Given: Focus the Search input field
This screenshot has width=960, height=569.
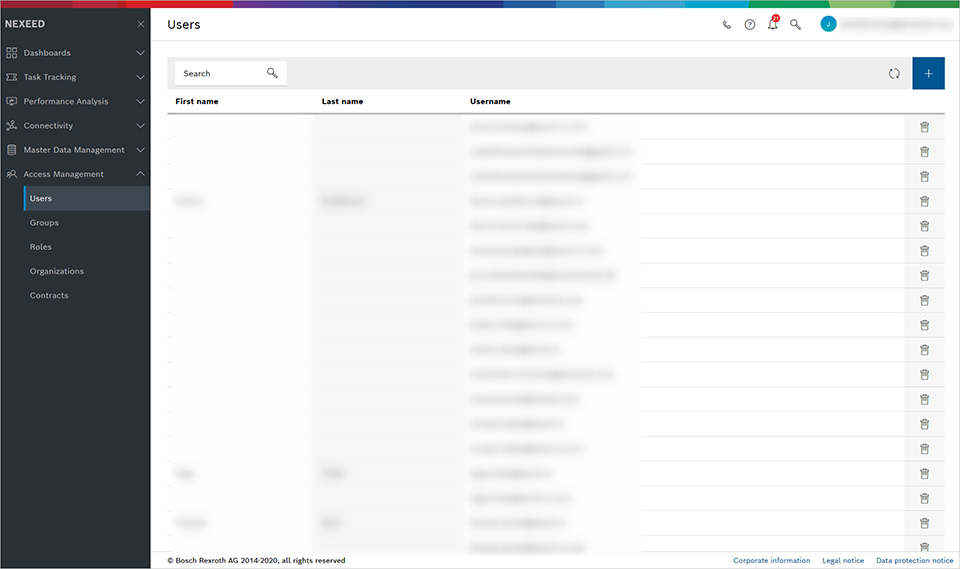Looking at the screenshot, I should [x=230, y=73].
